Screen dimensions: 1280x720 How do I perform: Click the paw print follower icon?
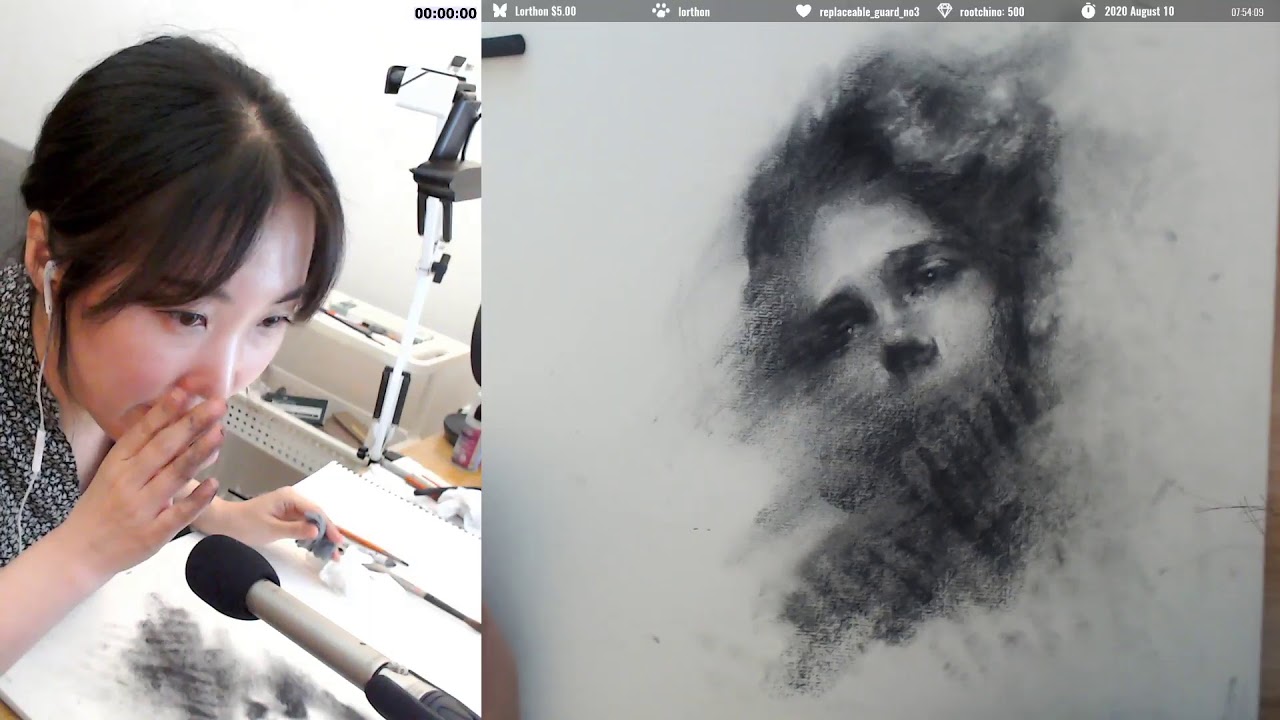660,11
